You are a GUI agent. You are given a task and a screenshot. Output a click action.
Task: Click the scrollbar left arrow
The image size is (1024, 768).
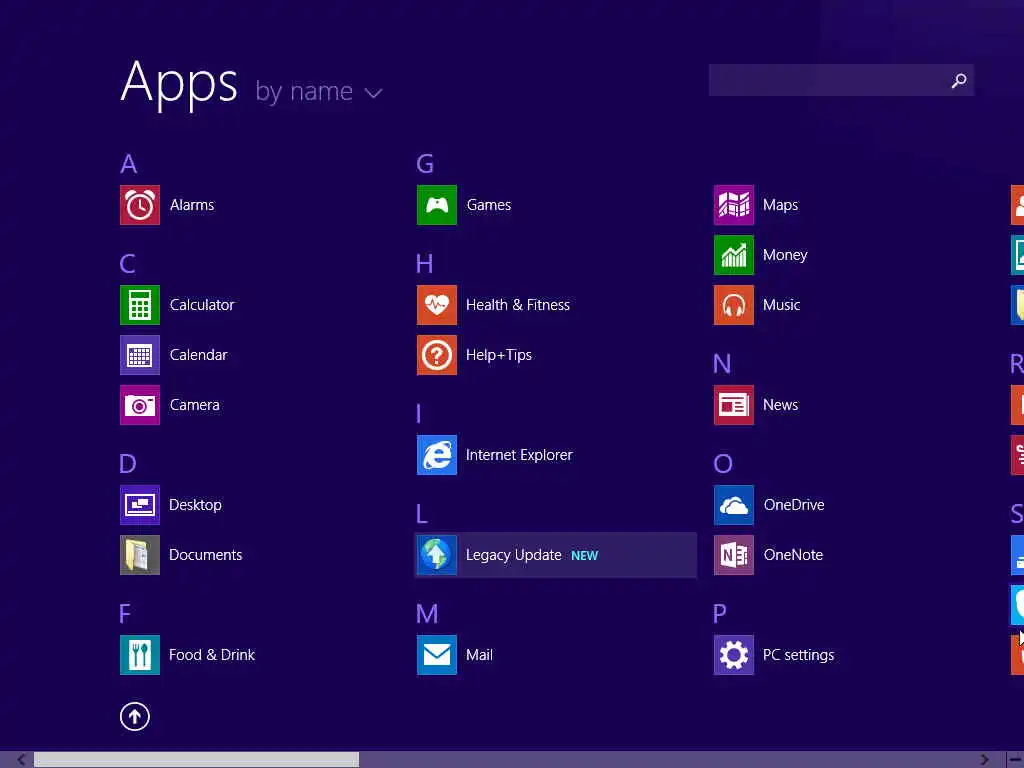(21, 760)
